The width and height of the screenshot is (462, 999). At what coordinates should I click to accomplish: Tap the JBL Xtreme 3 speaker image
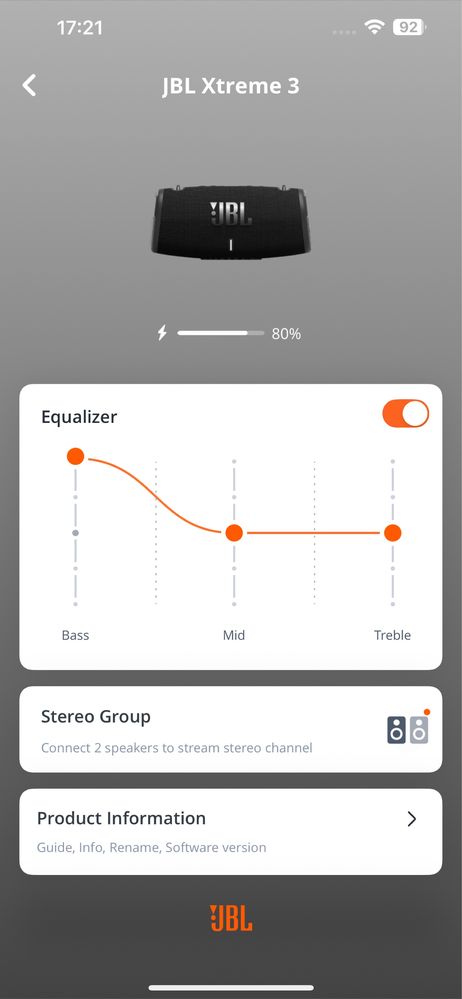point(231,222)
